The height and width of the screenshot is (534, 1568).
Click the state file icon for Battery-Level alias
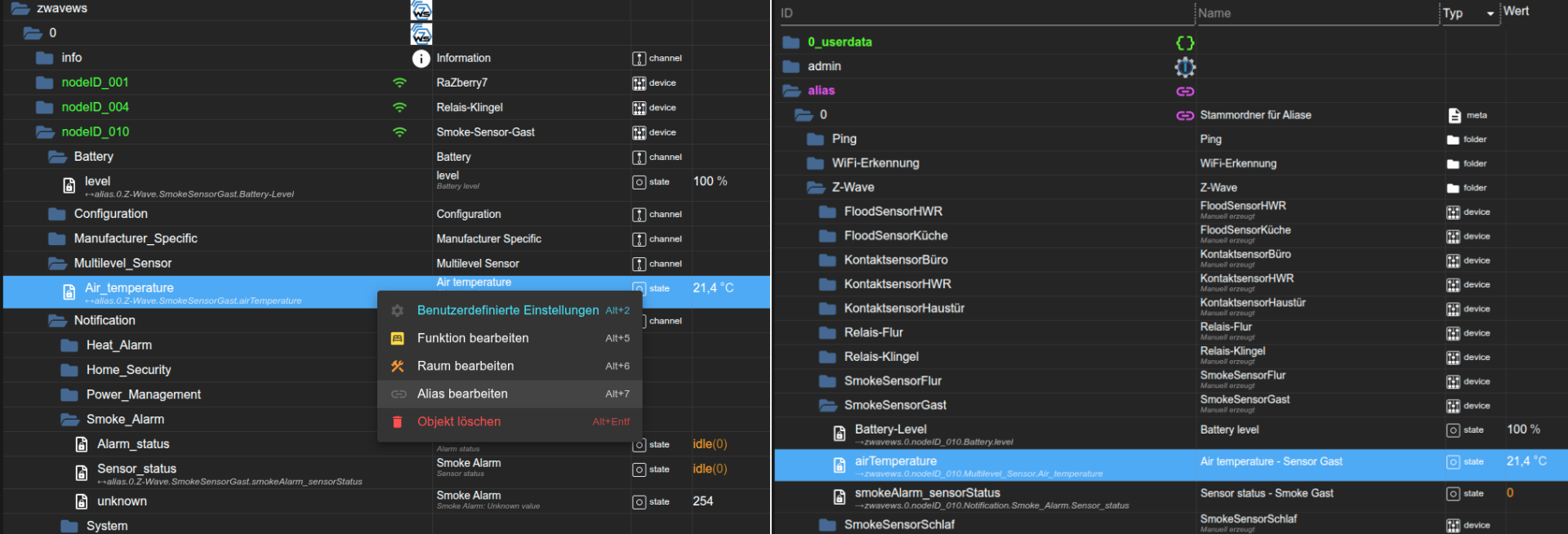point(839,434)
